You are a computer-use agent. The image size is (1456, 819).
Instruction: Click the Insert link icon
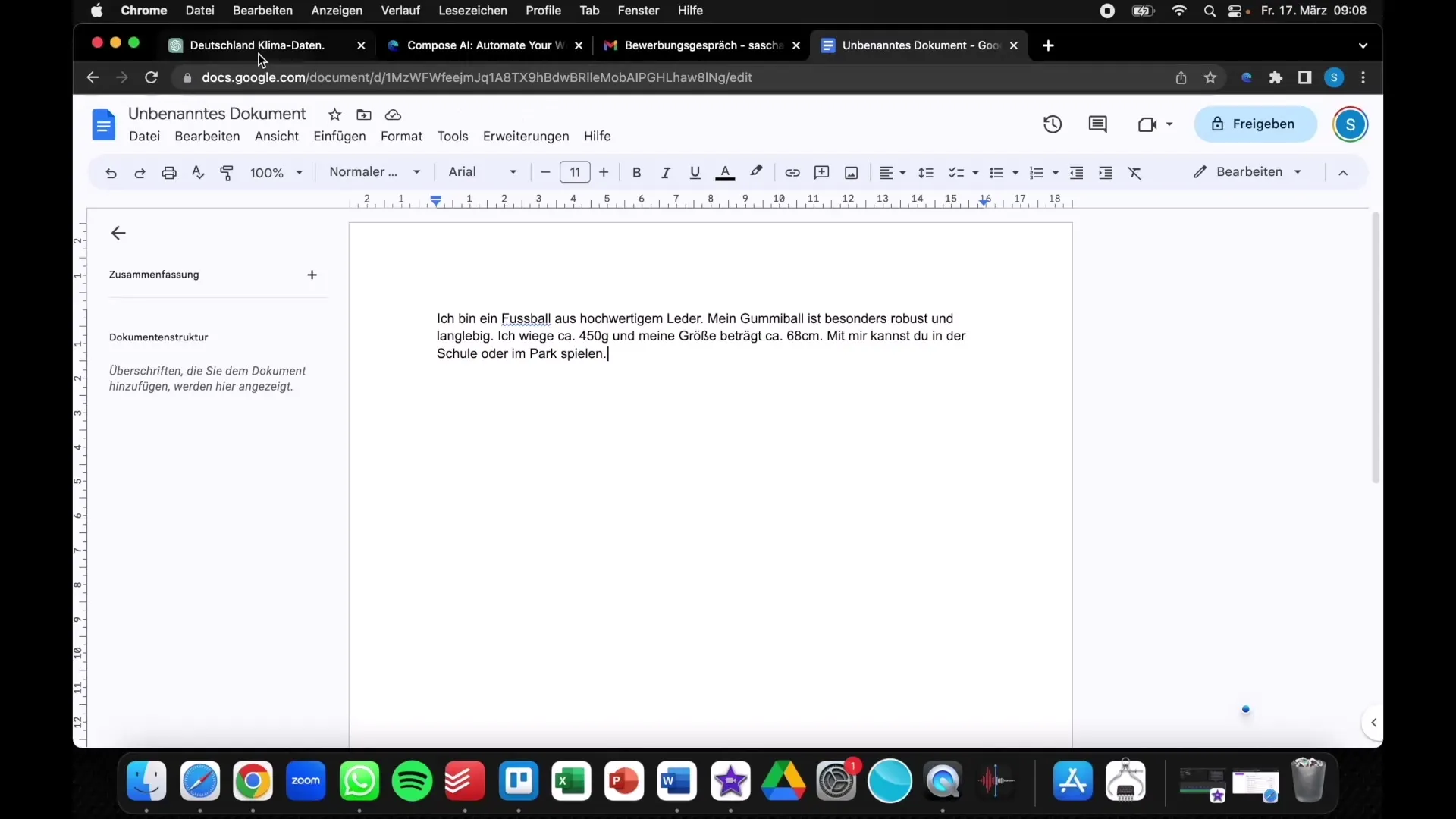coord(791,172)
